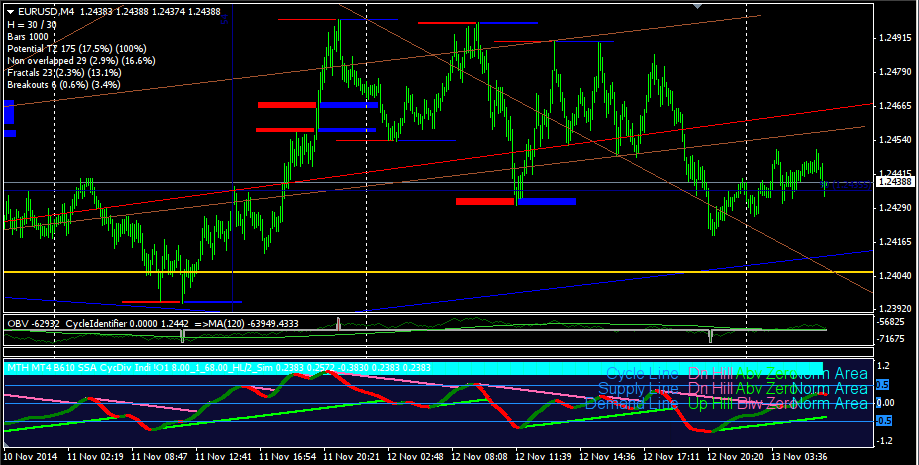
Task: Click the highlighted 0.5 oscillator level label
Action: click(x=883, y=385)
